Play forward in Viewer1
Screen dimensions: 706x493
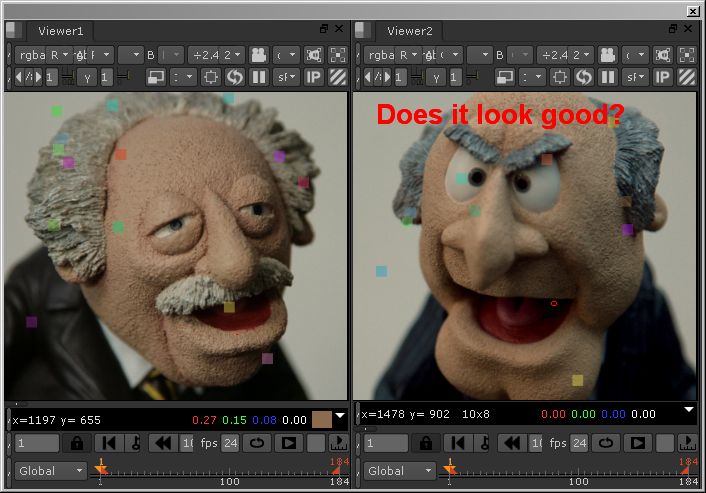coord(289,443)
